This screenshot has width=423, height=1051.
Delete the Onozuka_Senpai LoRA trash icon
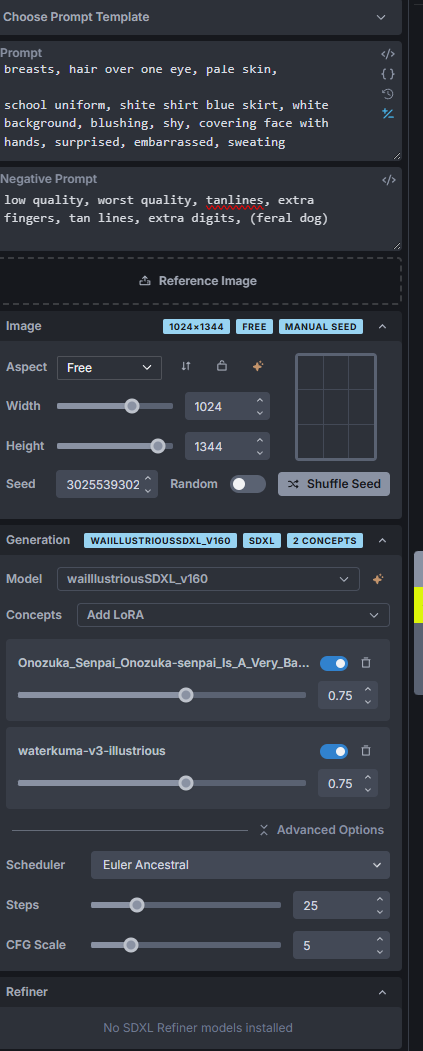366,663
